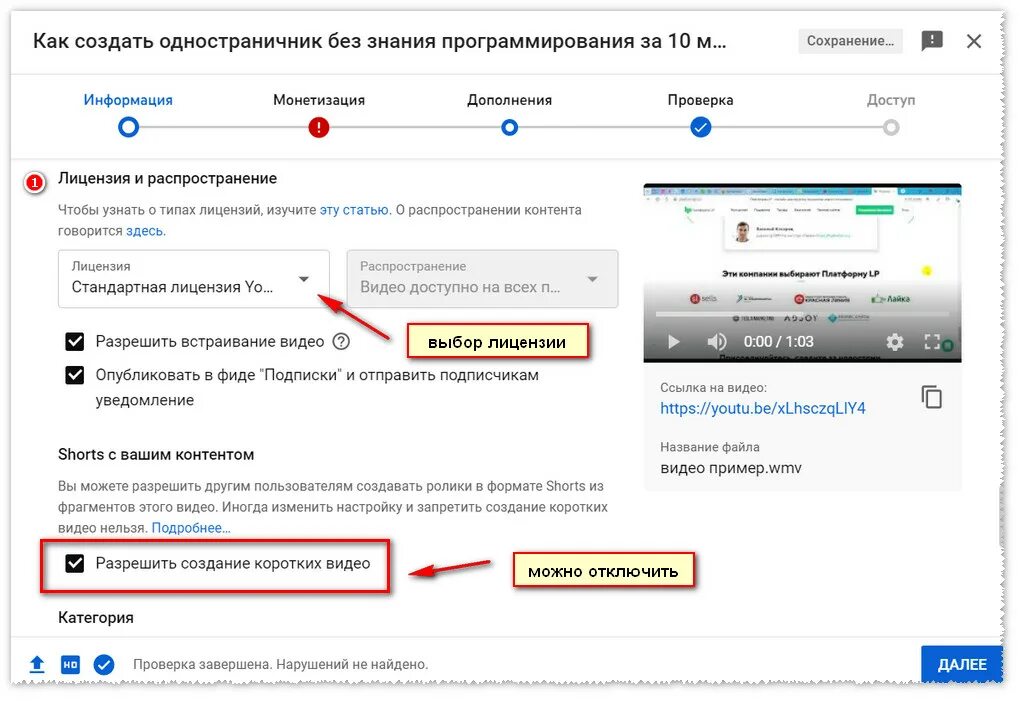
Task: Close the video upload dialog
Action: click(973, 41)
